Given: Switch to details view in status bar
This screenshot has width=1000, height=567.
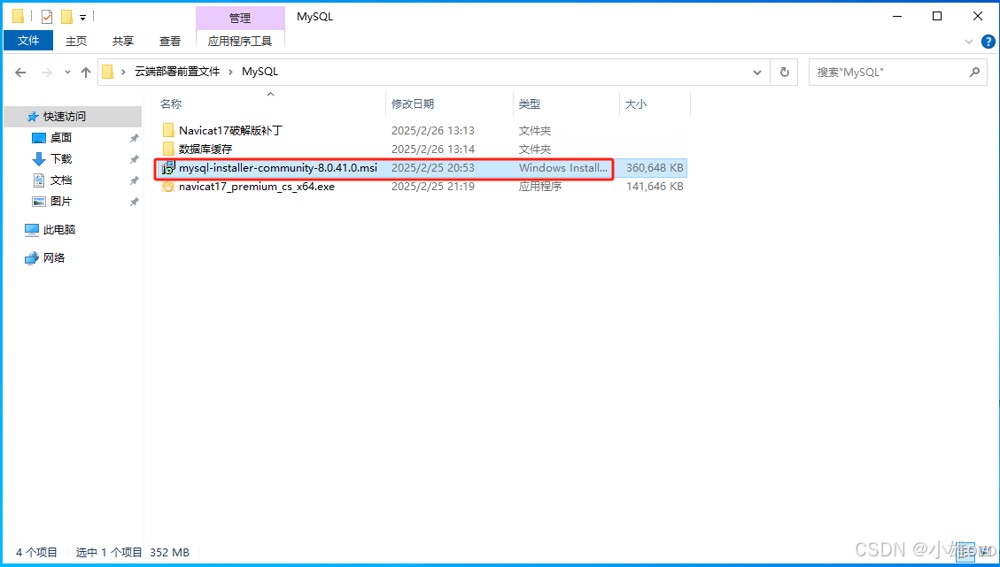Looking at the screenshot, I should [x=968, y=552].
